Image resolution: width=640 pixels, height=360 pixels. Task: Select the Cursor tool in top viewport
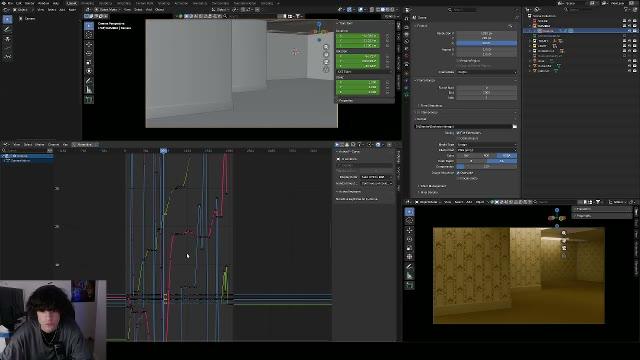click(89, 35)
